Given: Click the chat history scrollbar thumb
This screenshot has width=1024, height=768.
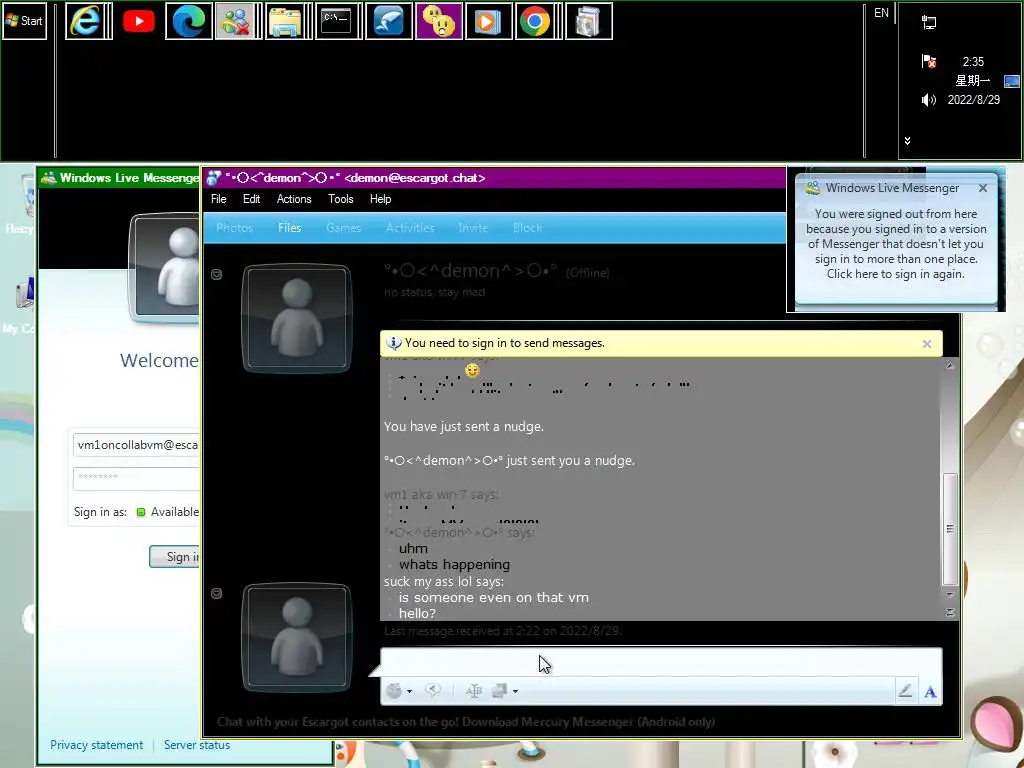Looking at the screenshot, I should click(x=950, y=529).
